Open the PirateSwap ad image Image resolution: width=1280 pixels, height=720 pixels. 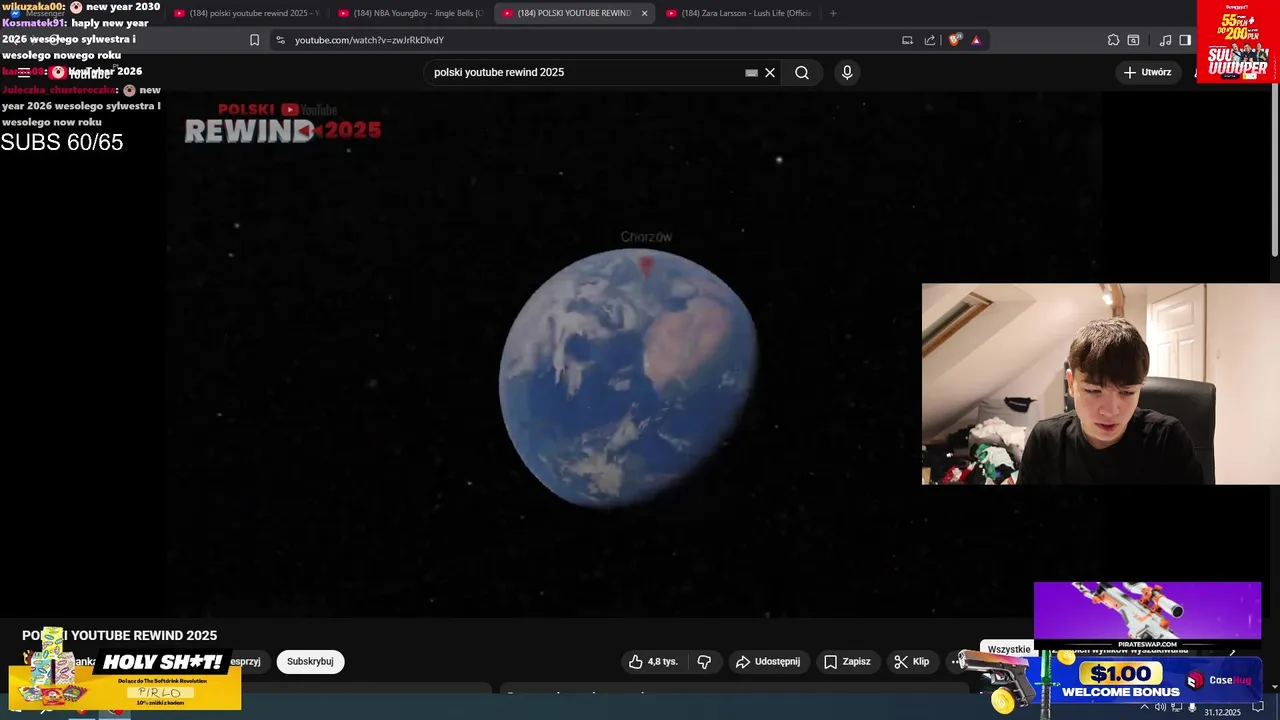pos(1147,615)
